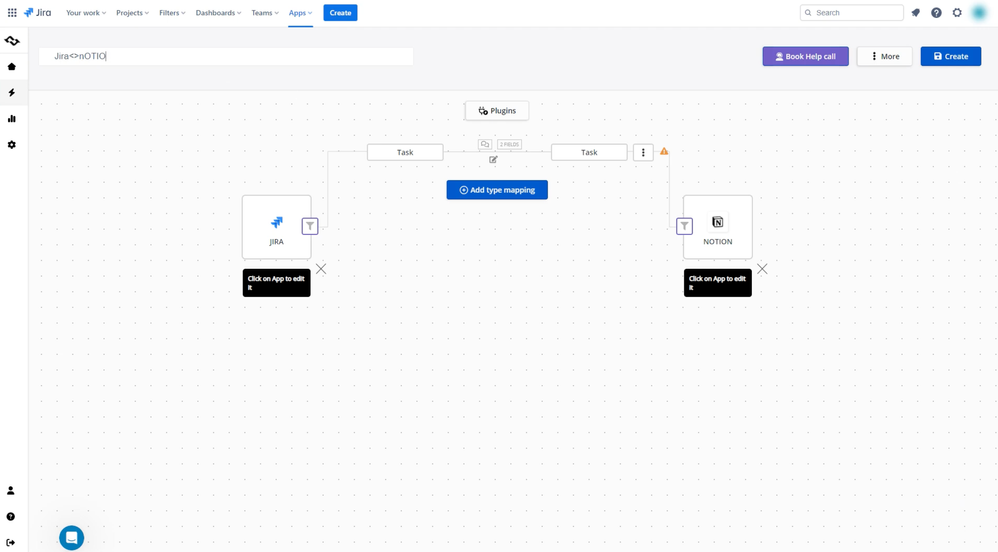The image size is (998, 552).
Task: Expand the Teams menu
Action: [x=265, y=13]
